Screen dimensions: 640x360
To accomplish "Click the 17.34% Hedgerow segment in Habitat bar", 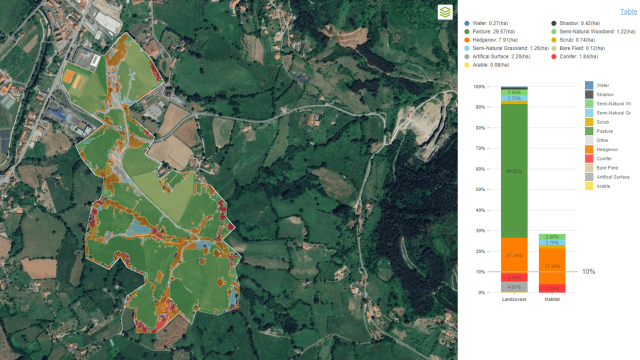I will point(552,266).
